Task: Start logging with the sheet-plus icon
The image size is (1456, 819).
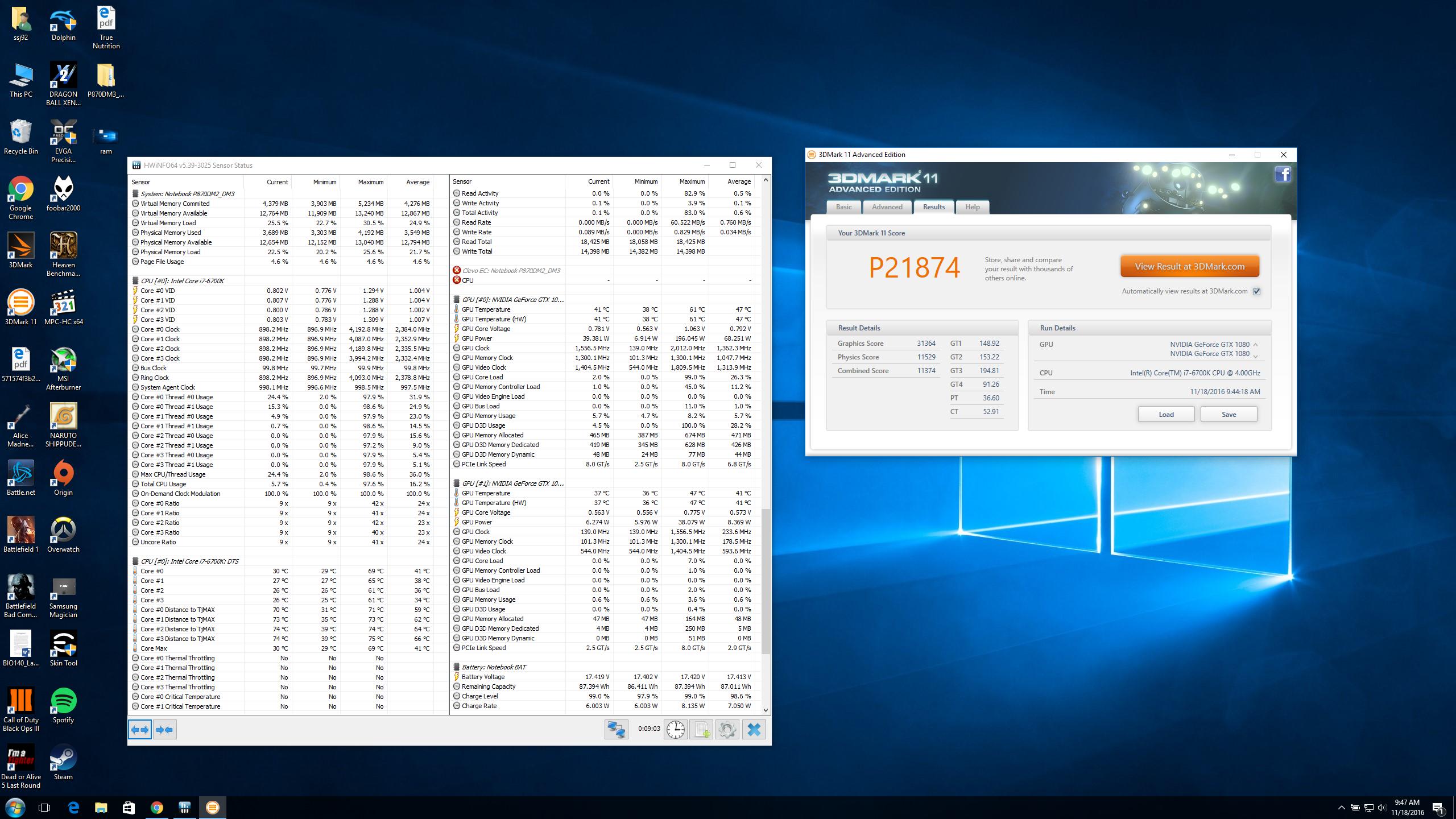Action: point(701,730)
